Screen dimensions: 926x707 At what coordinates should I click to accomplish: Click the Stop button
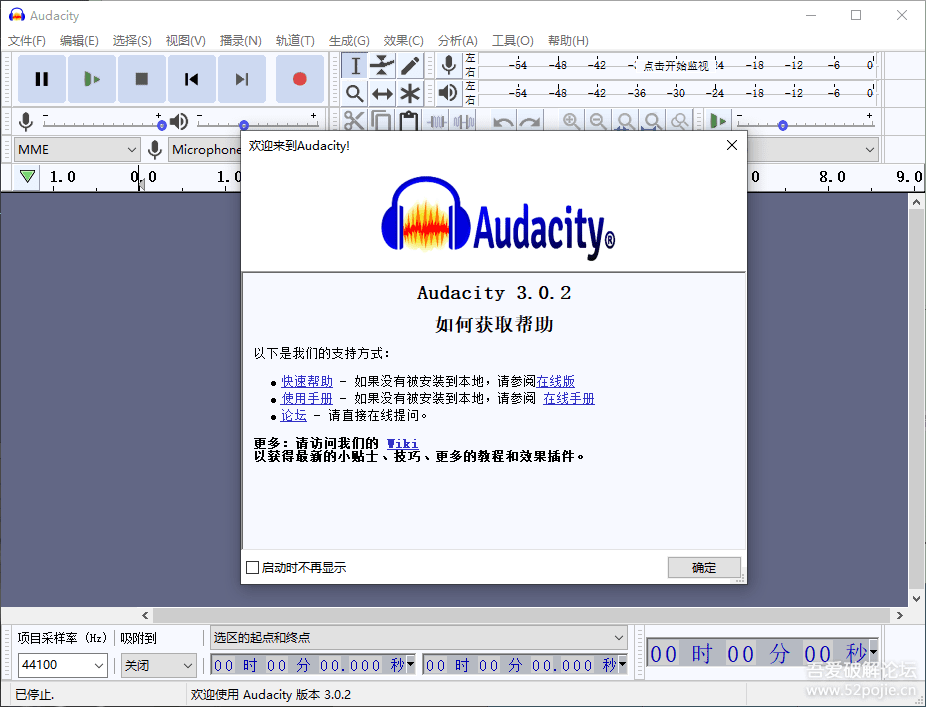click(142, 79)
